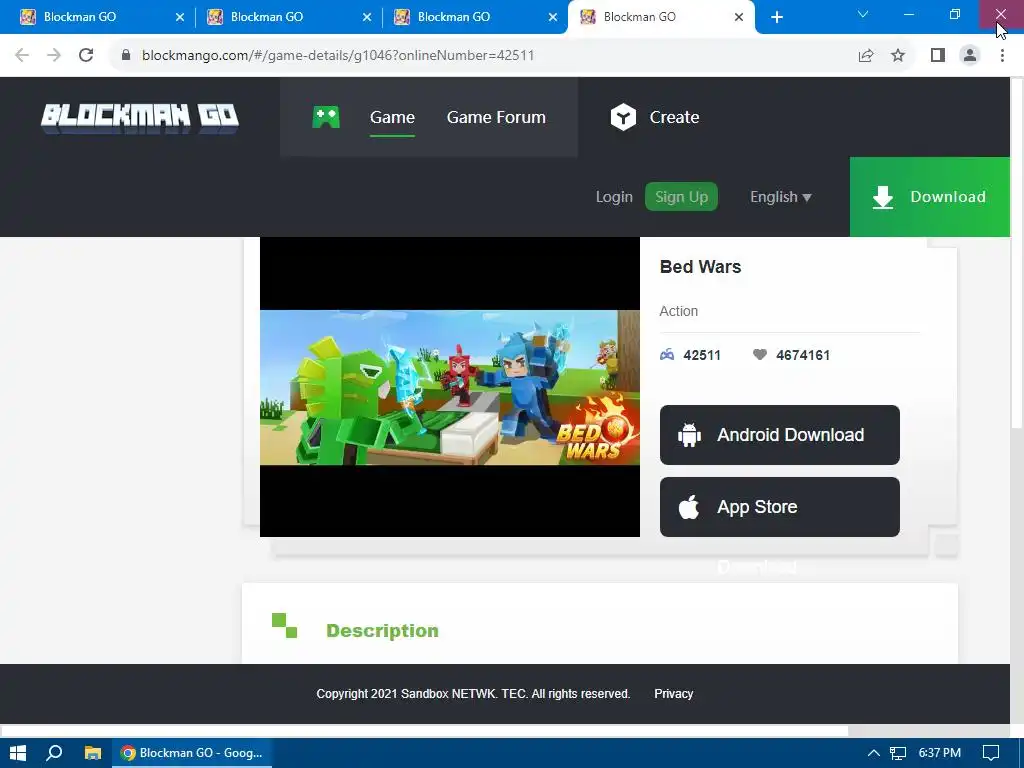Click the Android Download button
This screenshot has height=768, width=1024.
tap(779, 435)
